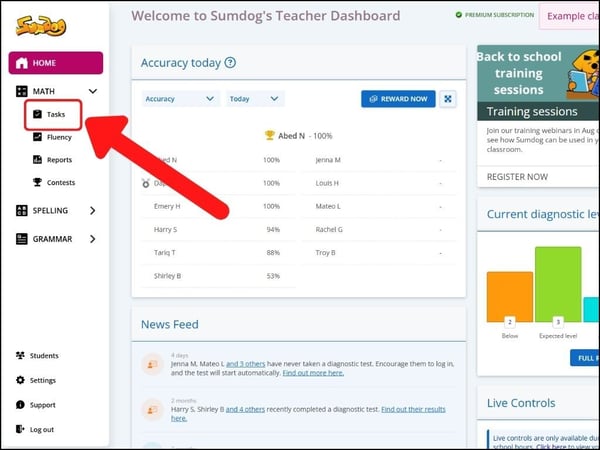Click the Premium Subscription label
600x450 pixels.
click(499, 15)
